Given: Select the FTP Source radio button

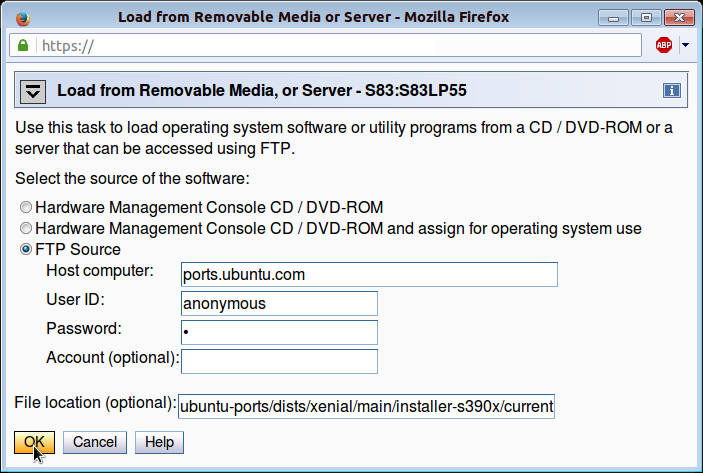Looking at the screenshot, I should tap(26, 250).
